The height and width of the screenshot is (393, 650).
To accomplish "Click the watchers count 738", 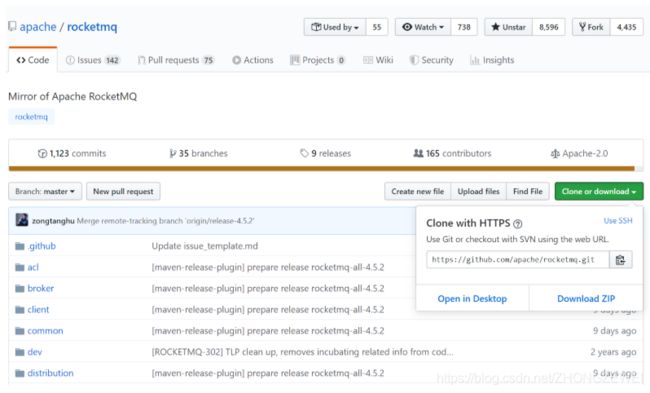I will pyautogui.click(x=464, y=27).
